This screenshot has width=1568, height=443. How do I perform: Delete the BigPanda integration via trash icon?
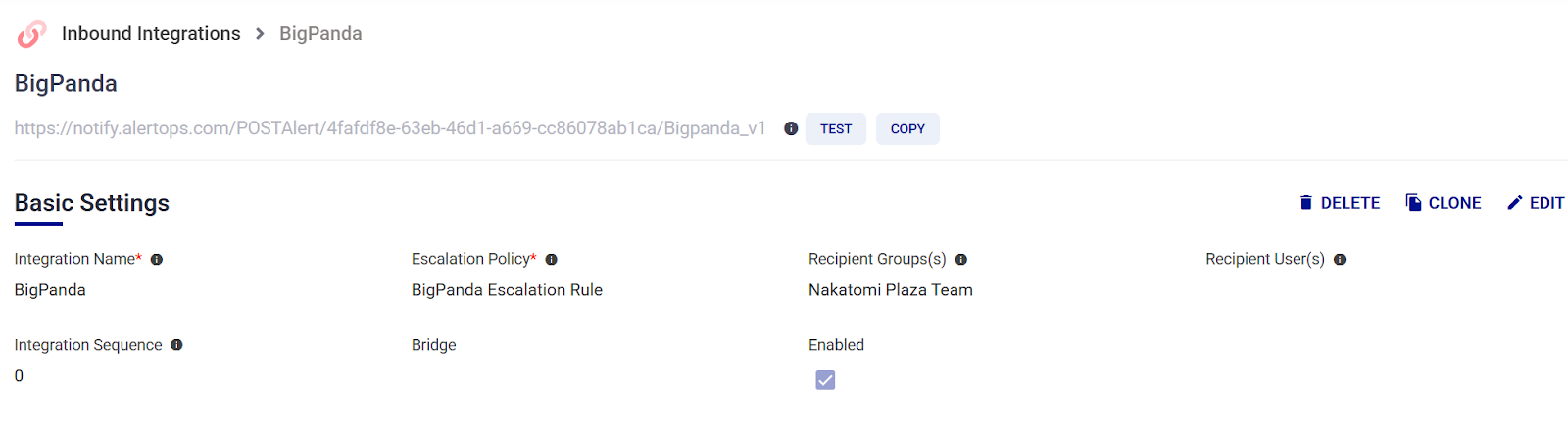[x=1305, y=203]
